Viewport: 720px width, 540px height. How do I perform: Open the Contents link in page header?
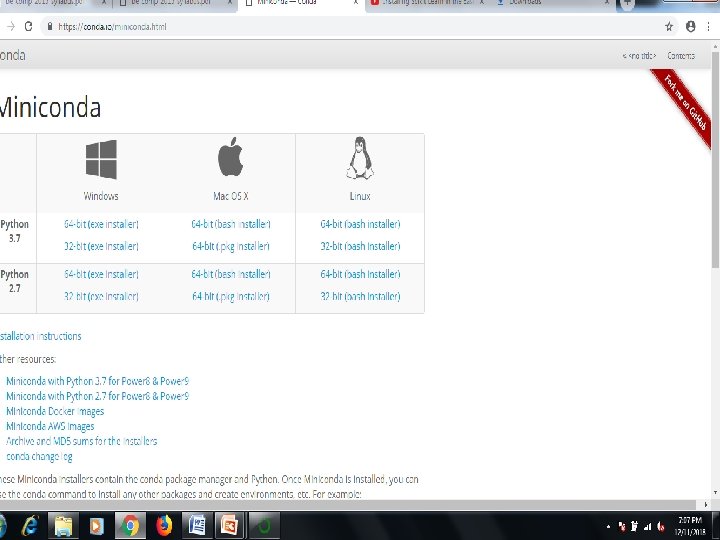pos(681,56)
